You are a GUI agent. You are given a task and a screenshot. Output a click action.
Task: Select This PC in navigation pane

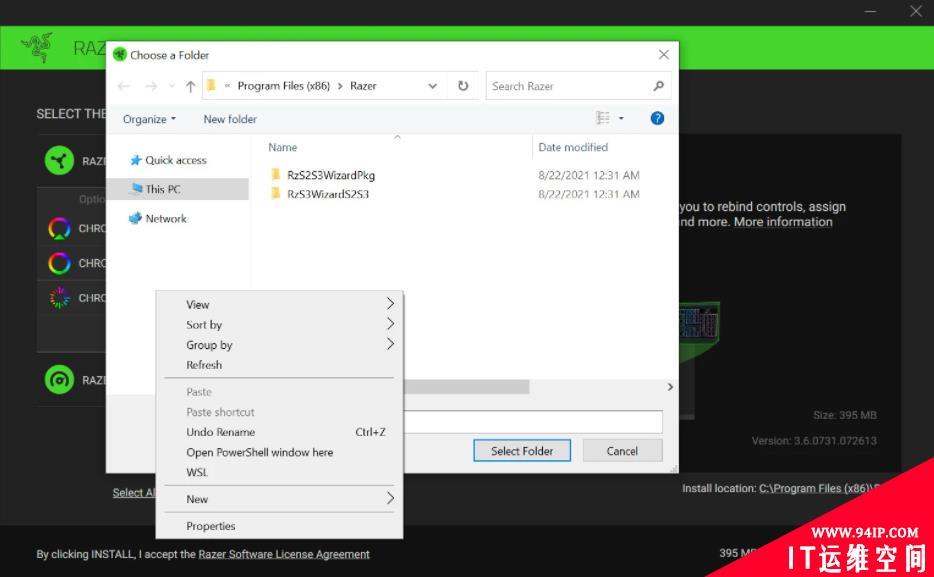[x=178, y=189]
